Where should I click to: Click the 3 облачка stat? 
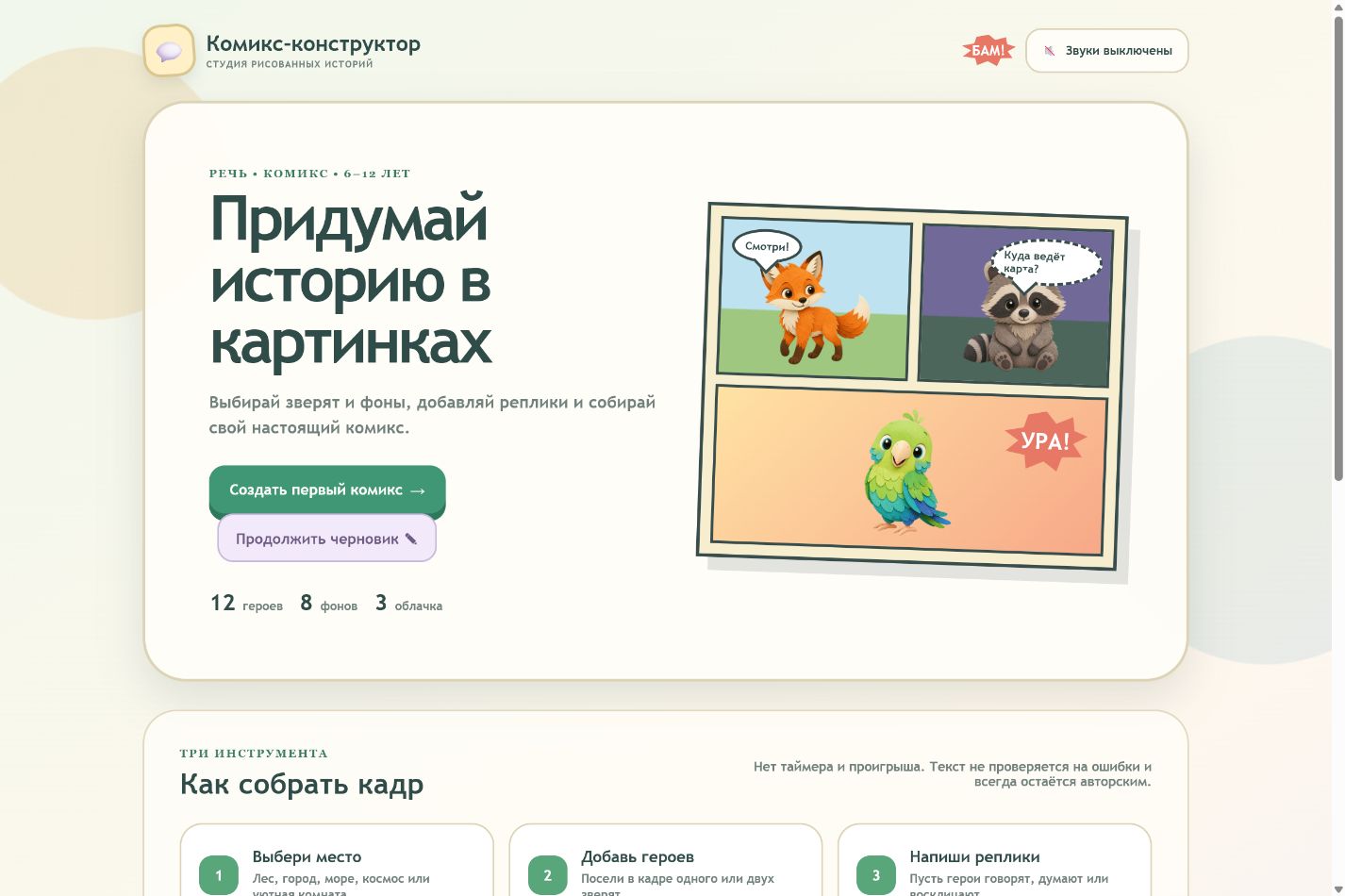(x=408, y=603)
